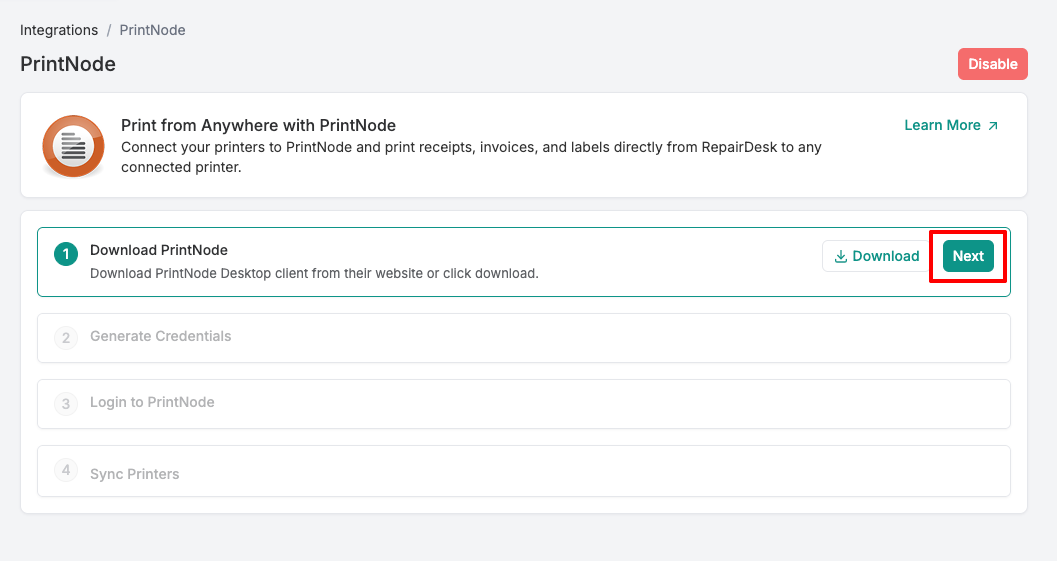Click the step 2 number circle
This screenshot has height=561, width=1057.
pyautogui.click(x=66, y=338)
